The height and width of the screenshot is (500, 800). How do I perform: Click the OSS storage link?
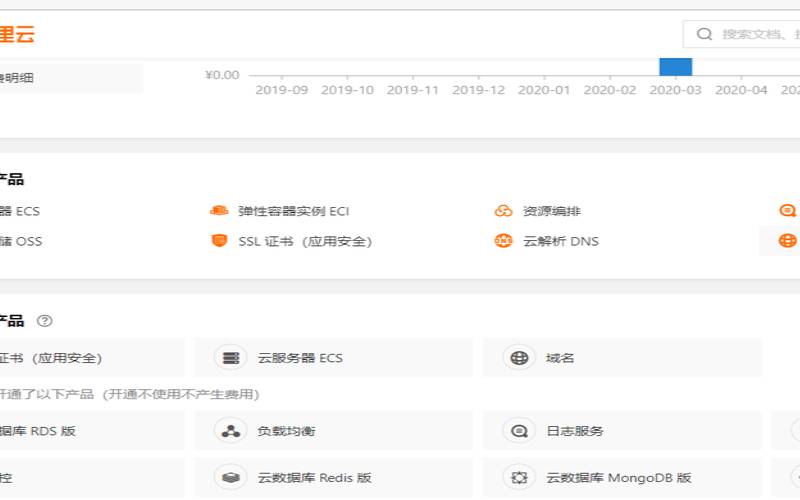tap(21, 241)
